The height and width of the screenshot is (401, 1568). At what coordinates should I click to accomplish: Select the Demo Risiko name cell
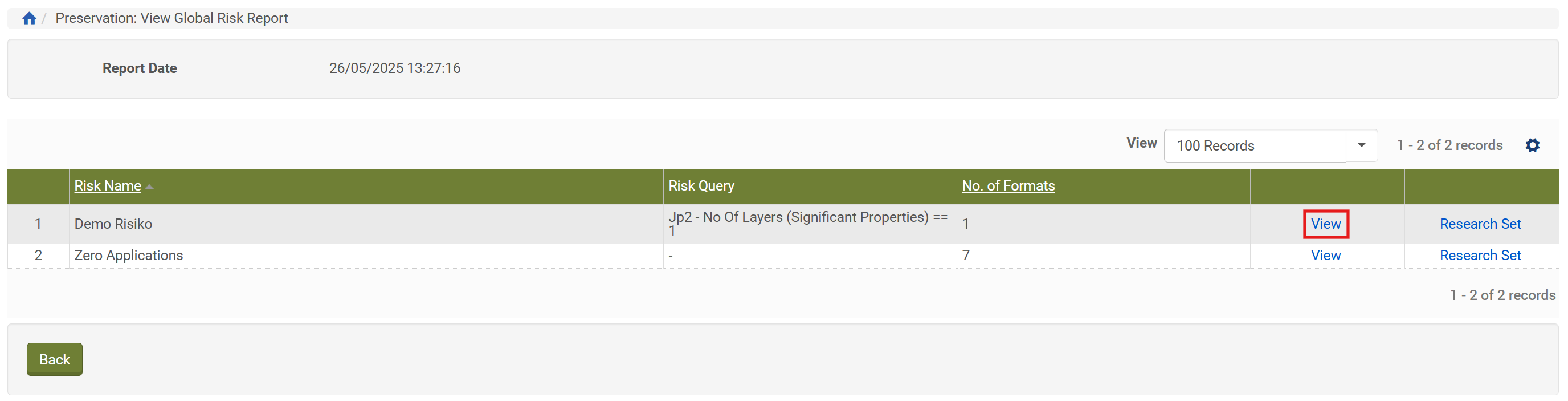(x=113, y=224)
